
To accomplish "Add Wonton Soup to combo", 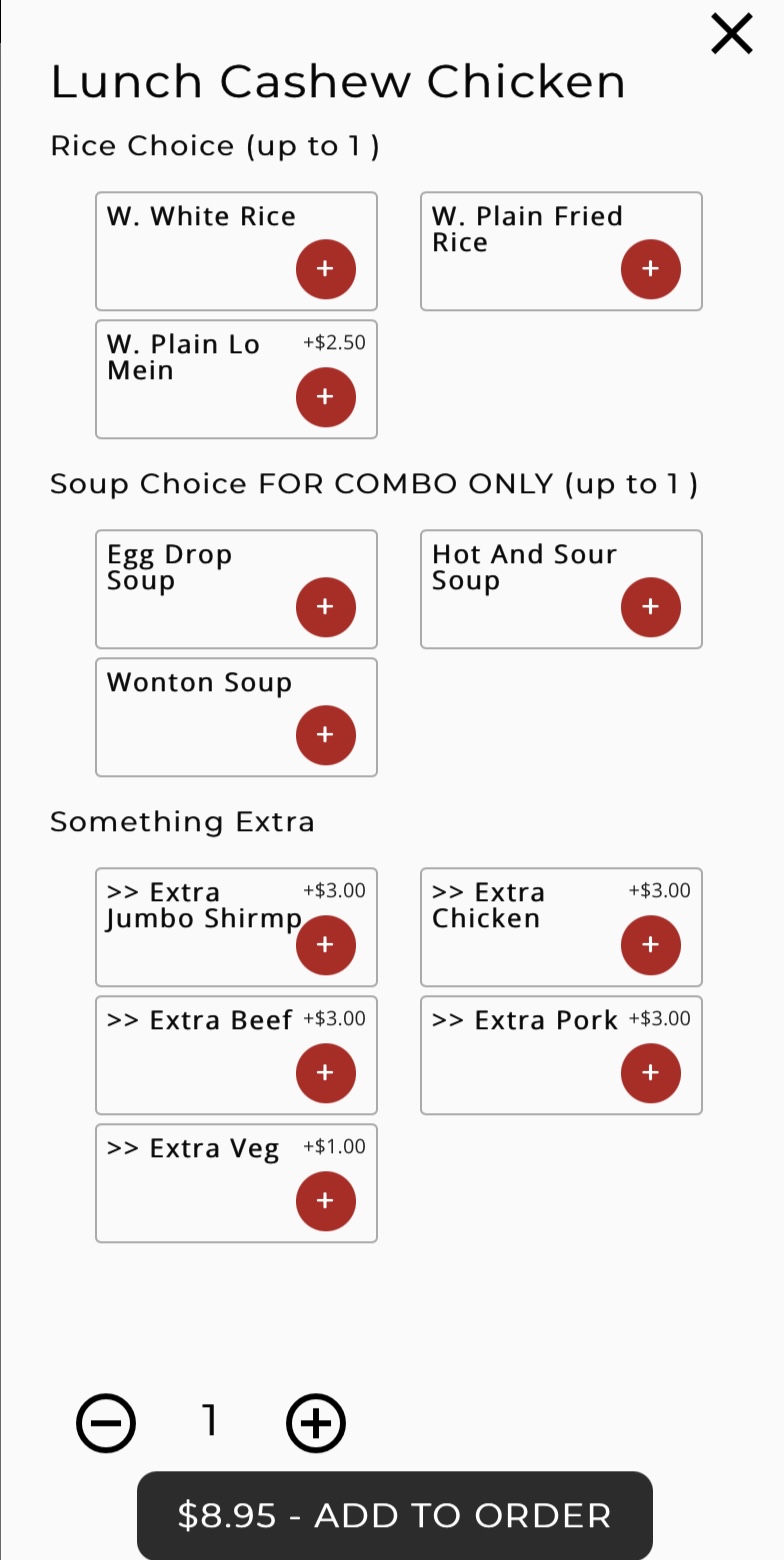I will tap(325, 735).
